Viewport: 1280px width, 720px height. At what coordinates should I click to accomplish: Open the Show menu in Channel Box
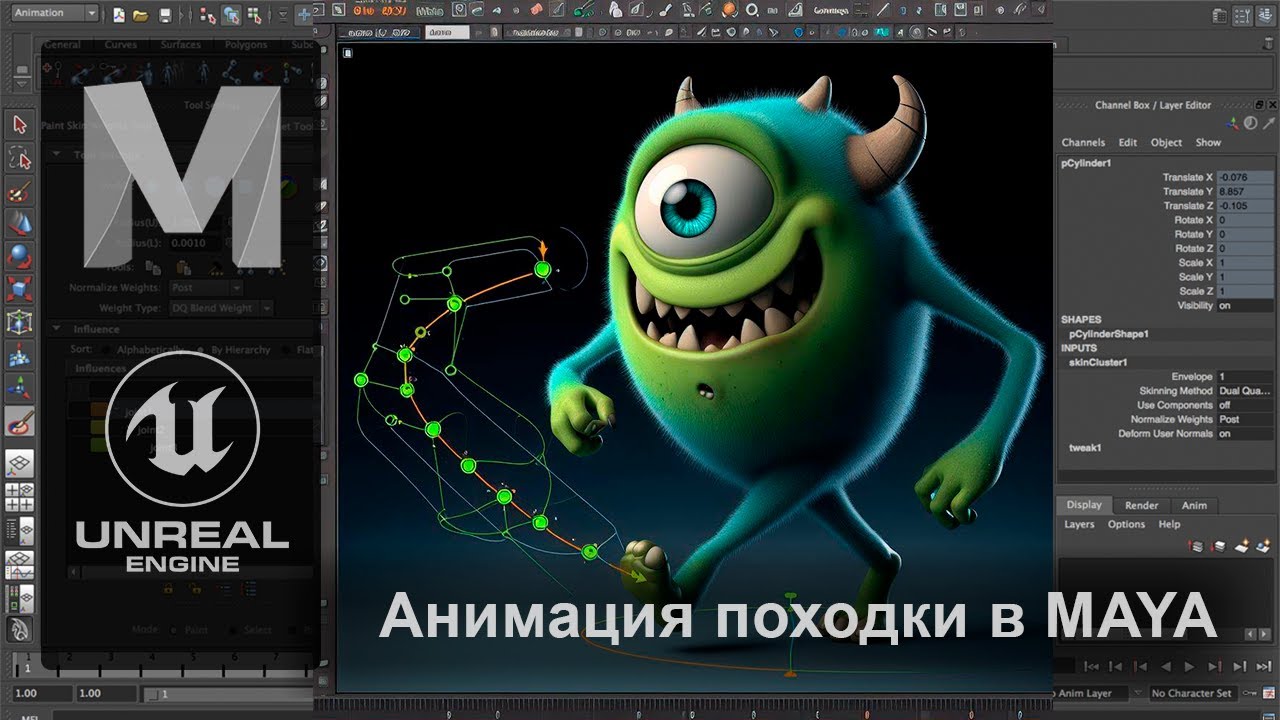[x=1208, y=143]
